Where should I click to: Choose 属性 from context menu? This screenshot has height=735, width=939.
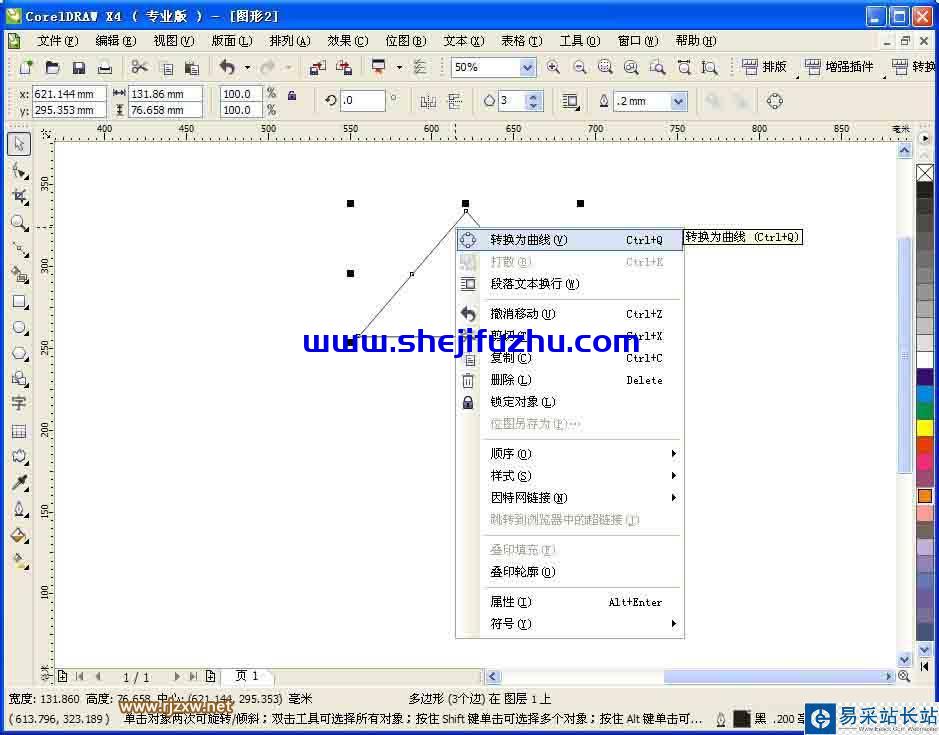pos(569,602)
